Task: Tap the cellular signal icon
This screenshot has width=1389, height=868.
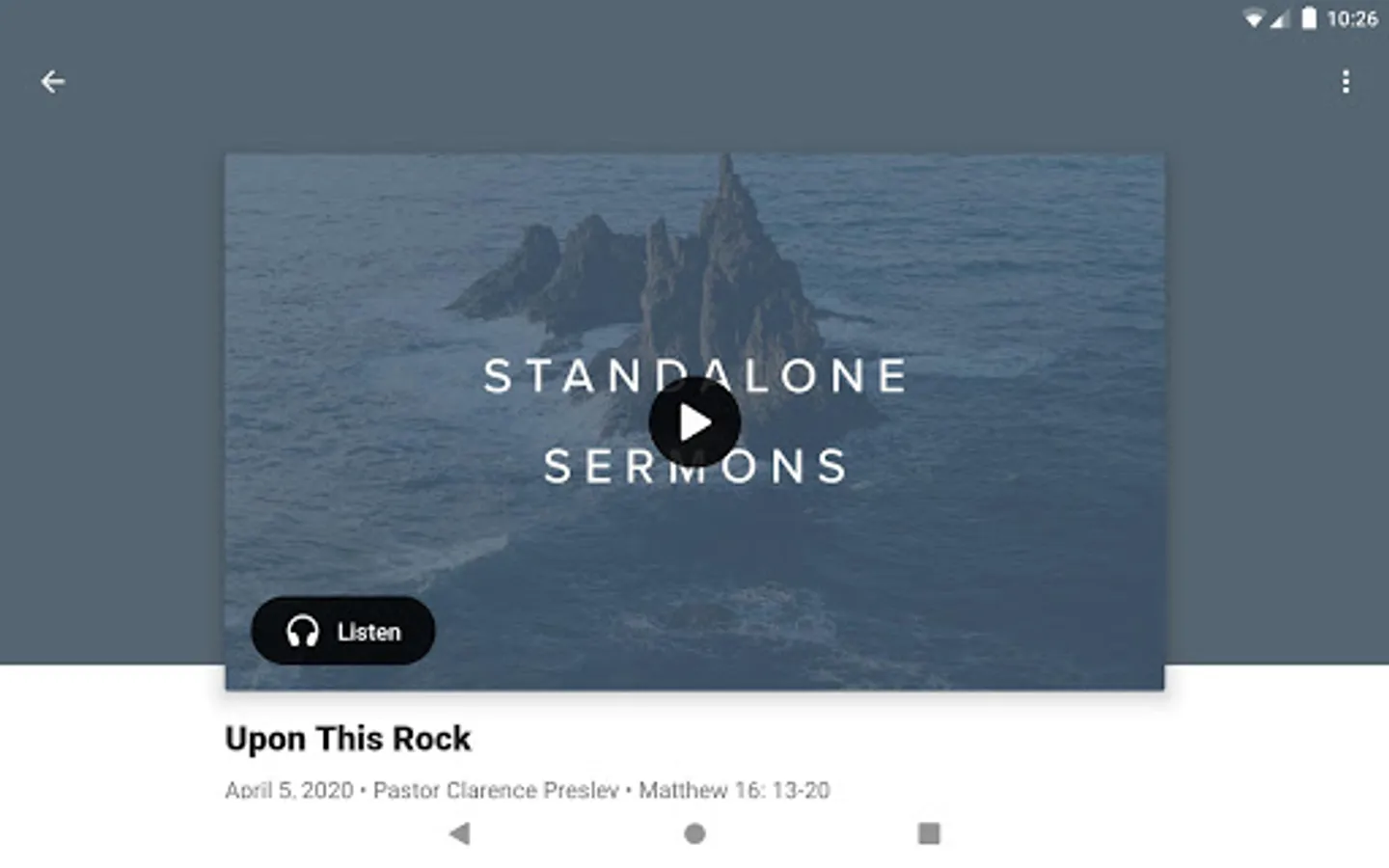Action: point(1279,18)
